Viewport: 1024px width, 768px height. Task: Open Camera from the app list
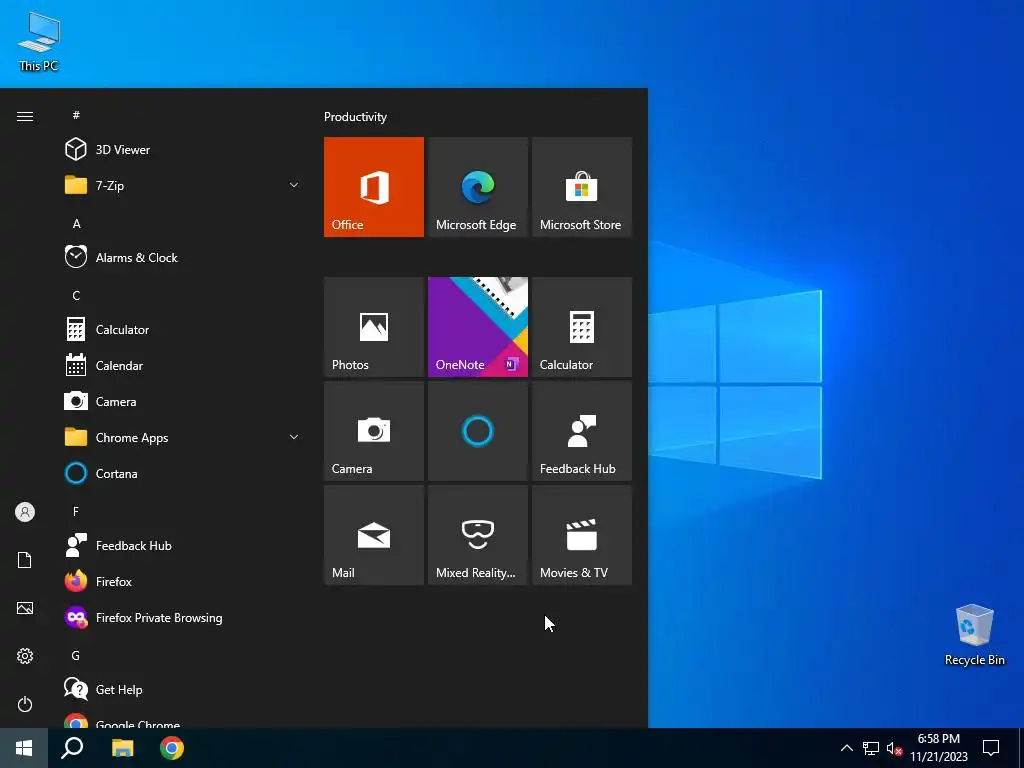[x=182, y=402]
